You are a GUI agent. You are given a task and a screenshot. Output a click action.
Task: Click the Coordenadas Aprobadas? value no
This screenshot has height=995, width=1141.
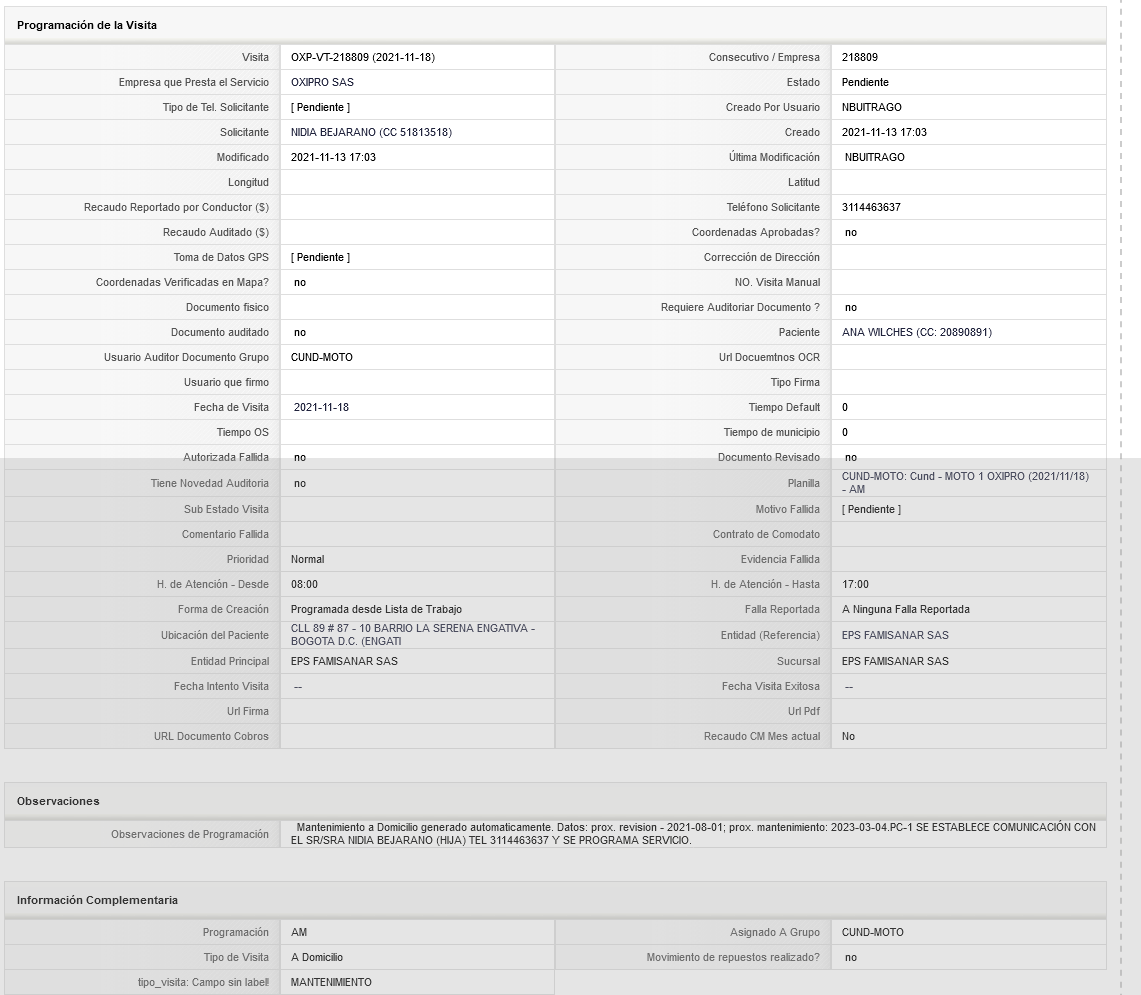click(x=851, y=232)
